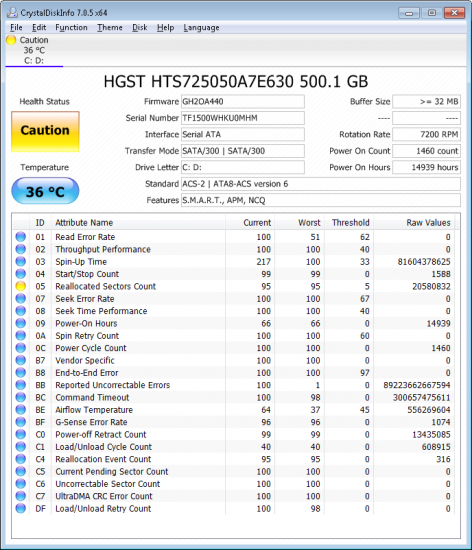Screen dimensions: 472x550
Task: Click the Features field
Action: click(x=321, y=201)
